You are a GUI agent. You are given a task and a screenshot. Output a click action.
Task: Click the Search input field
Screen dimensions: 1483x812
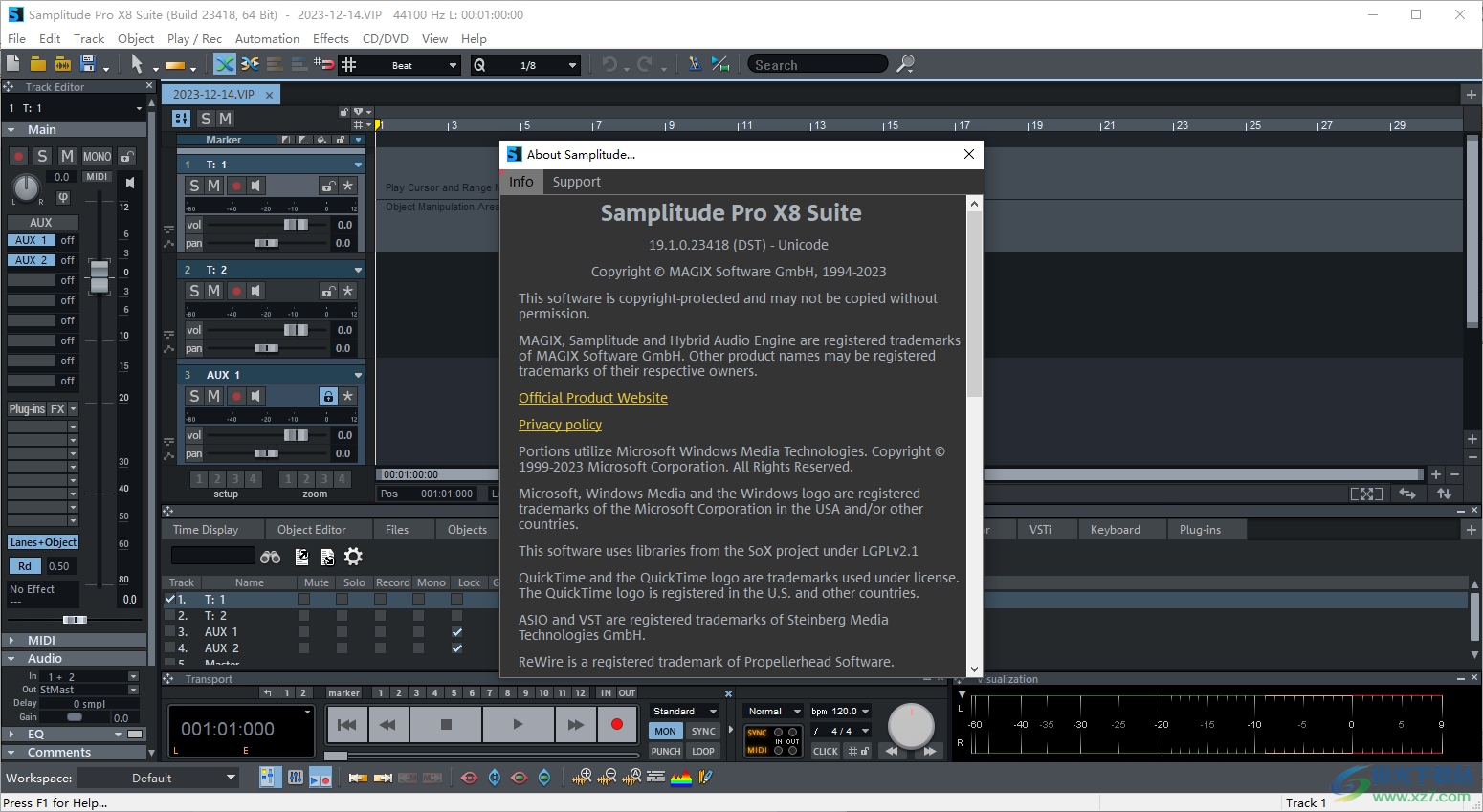818,65
